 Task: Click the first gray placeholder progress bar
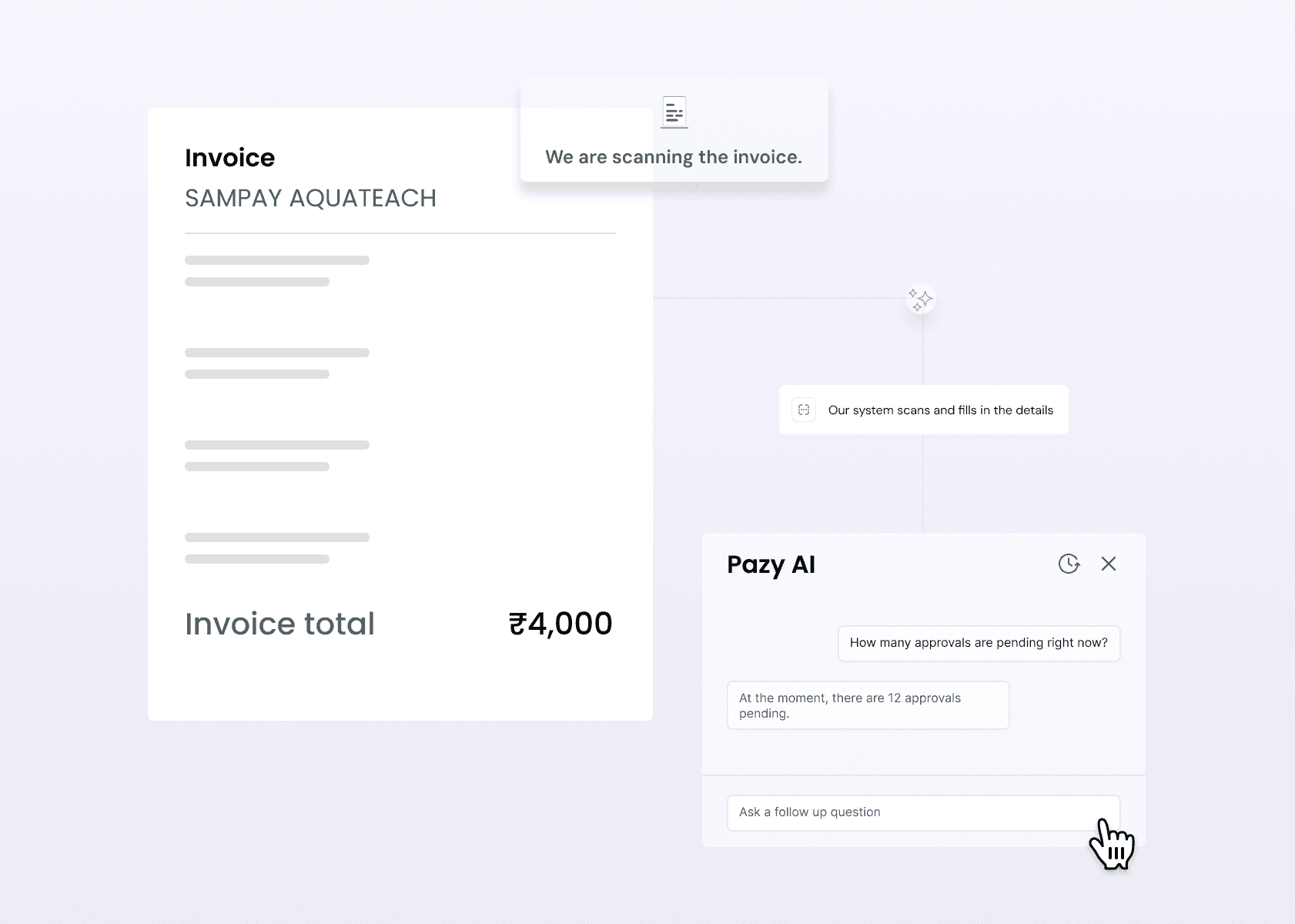[276, 260]
